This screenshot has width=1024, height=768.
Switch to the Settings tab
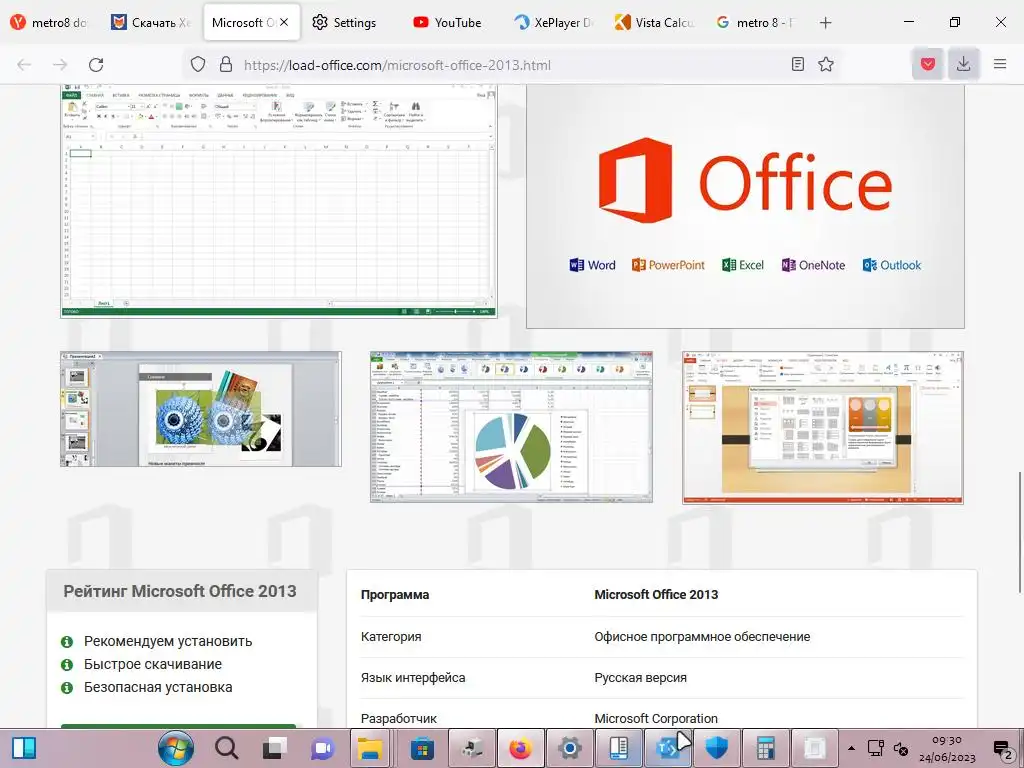click(x=345, y=22)
